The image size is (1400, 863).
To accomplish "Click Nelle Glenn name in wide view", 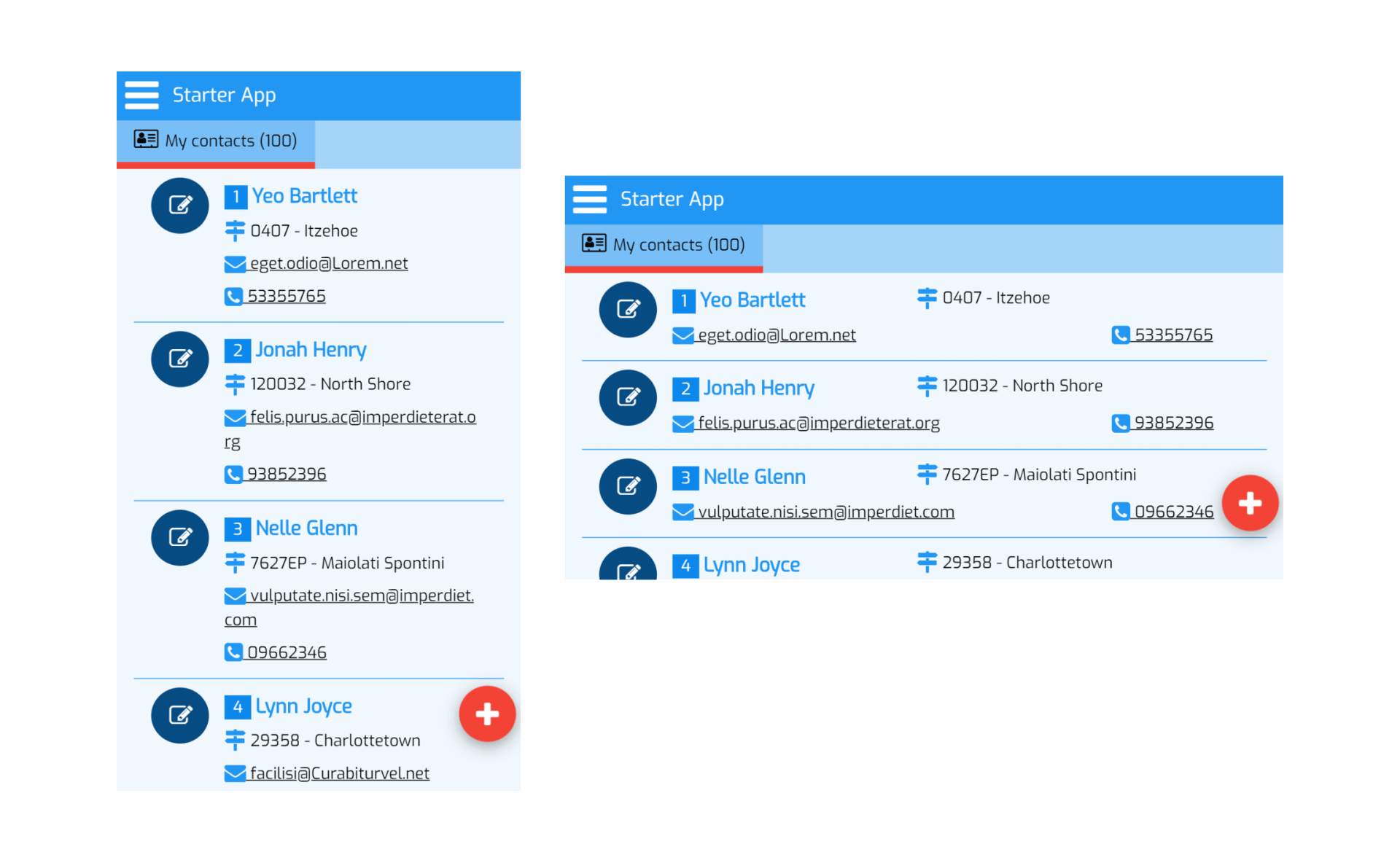I will (754, 477).
